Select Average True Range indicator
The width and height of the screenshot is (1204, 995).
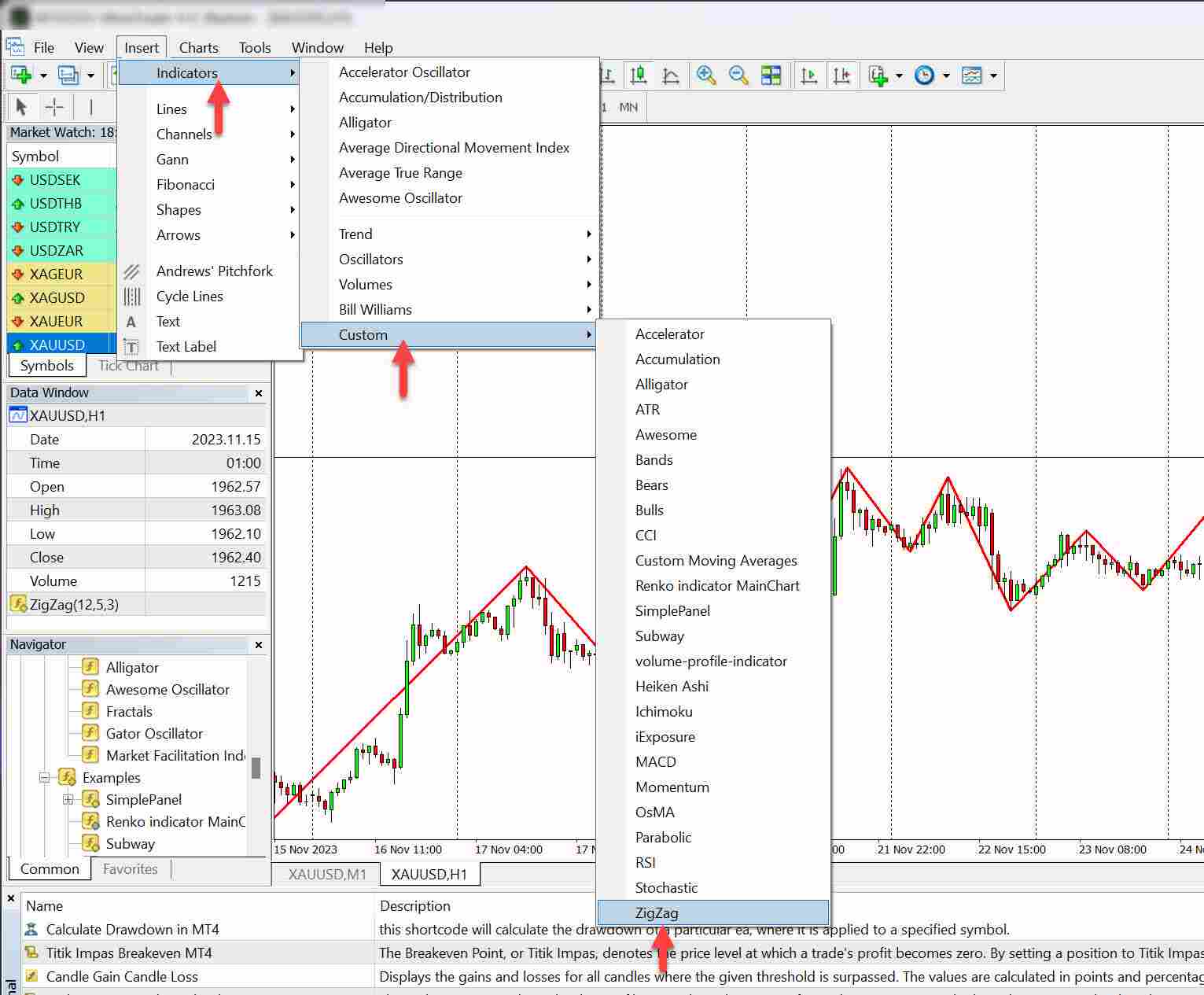[x=451, y=173]
